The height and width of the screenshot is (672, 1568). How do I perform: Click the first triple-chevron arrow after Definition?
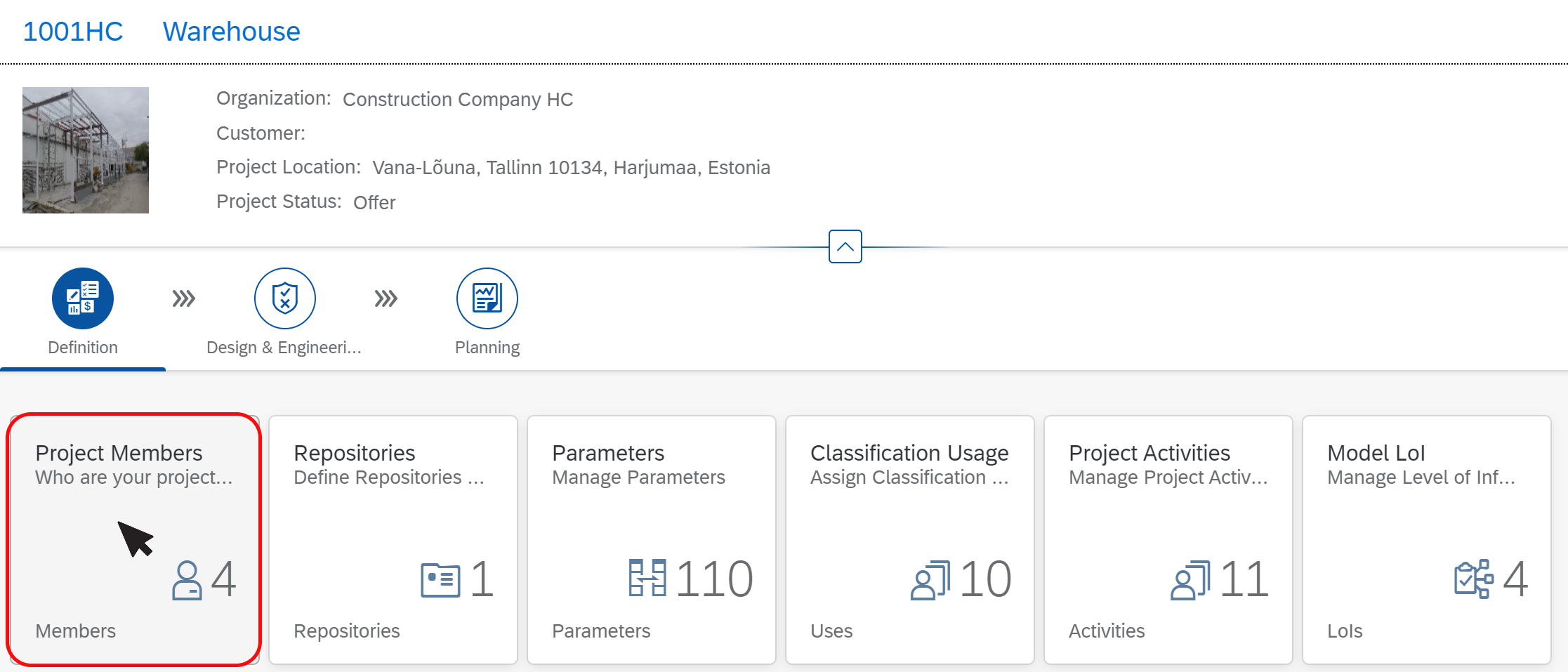184,298
